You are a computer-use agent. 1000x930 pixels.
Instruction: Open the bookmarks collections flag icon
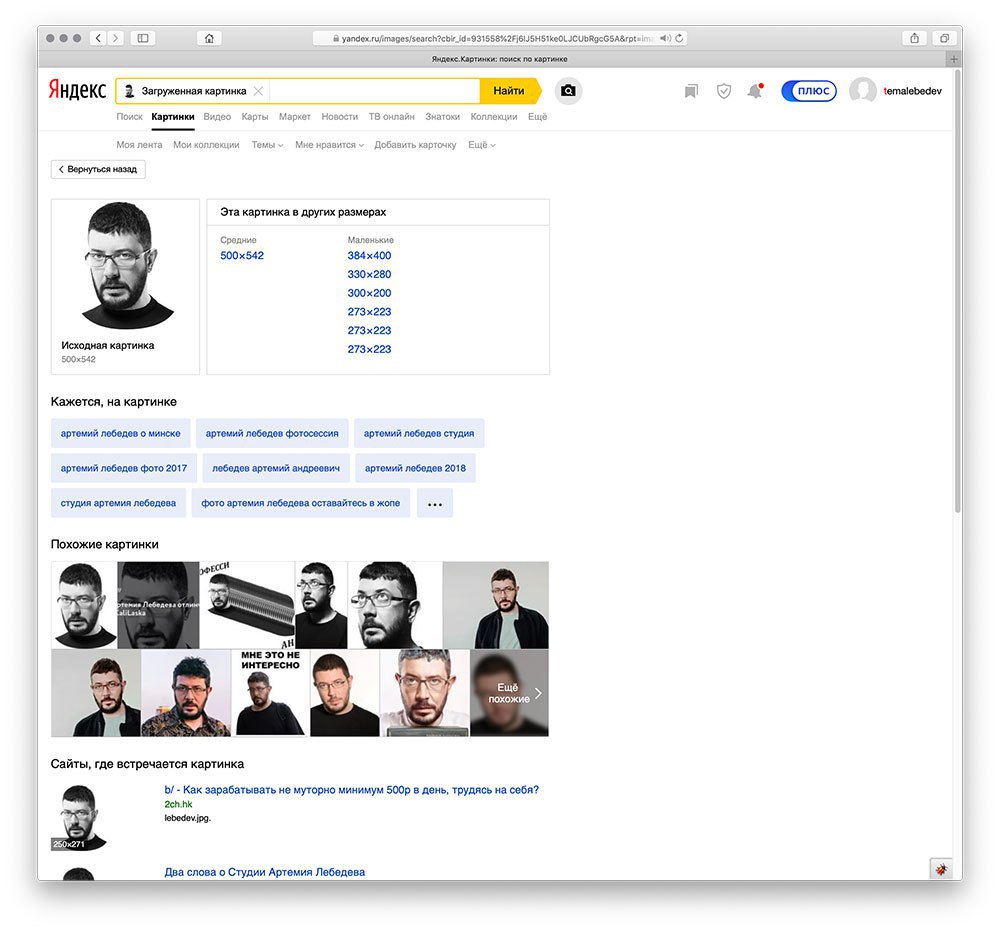point(691,91)
